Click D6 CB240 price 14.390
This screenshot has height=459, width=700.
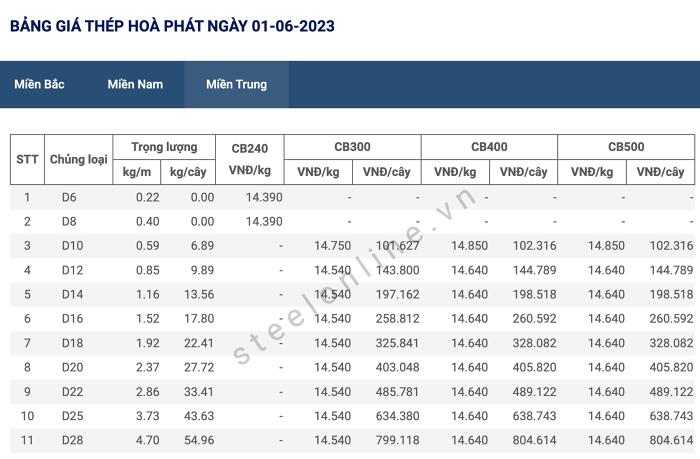point(264,197)
